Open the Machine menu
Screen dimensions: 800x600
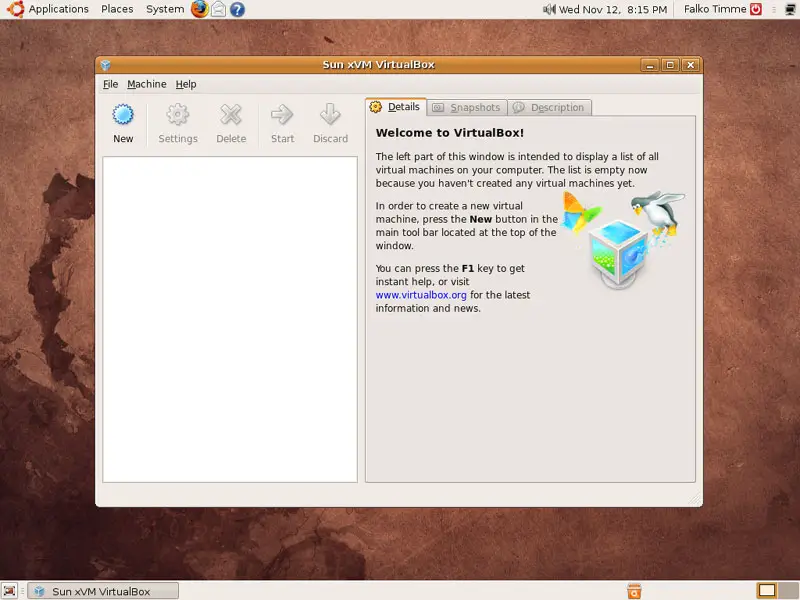coord(146,84)
